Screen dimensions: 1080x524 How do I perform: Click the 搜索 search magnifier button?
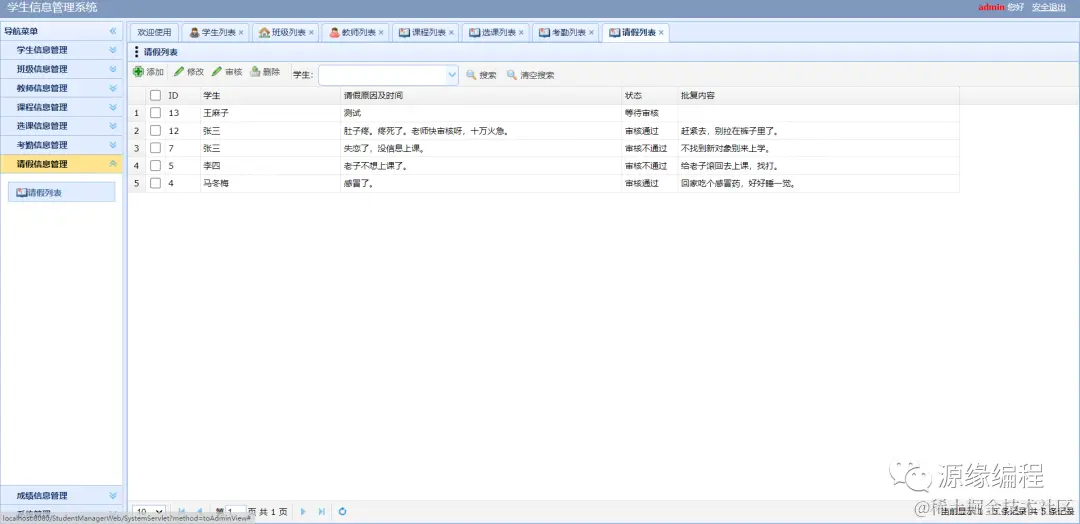481,75
